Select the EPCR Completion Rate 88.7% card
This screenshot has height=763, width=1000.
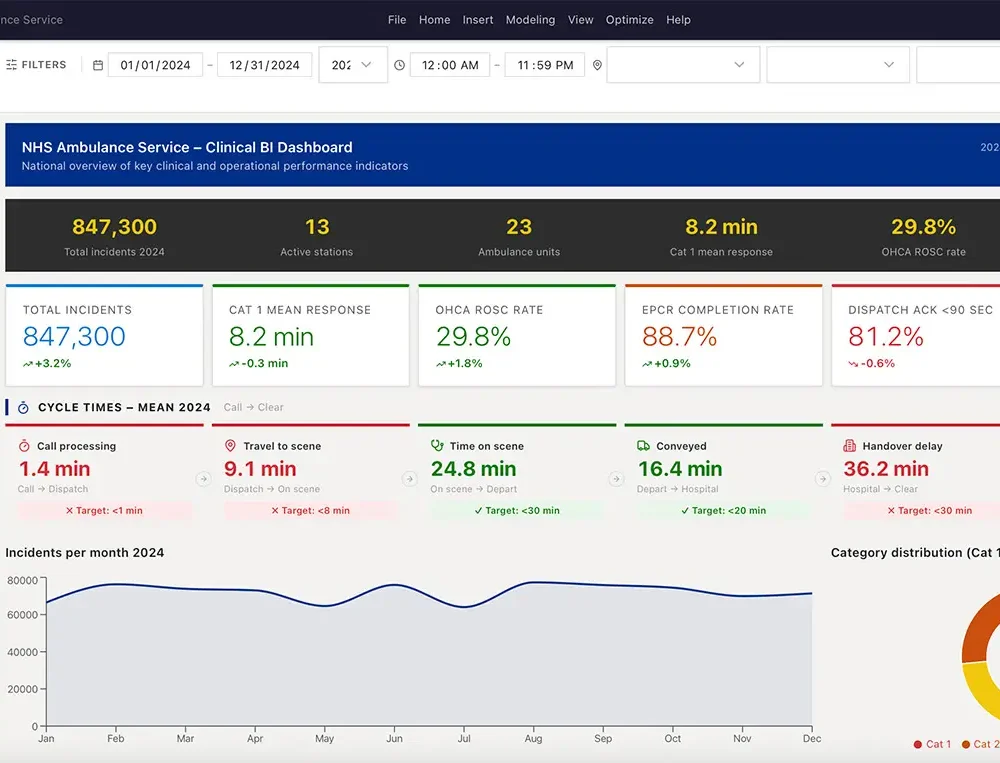[x=724, y=336]
